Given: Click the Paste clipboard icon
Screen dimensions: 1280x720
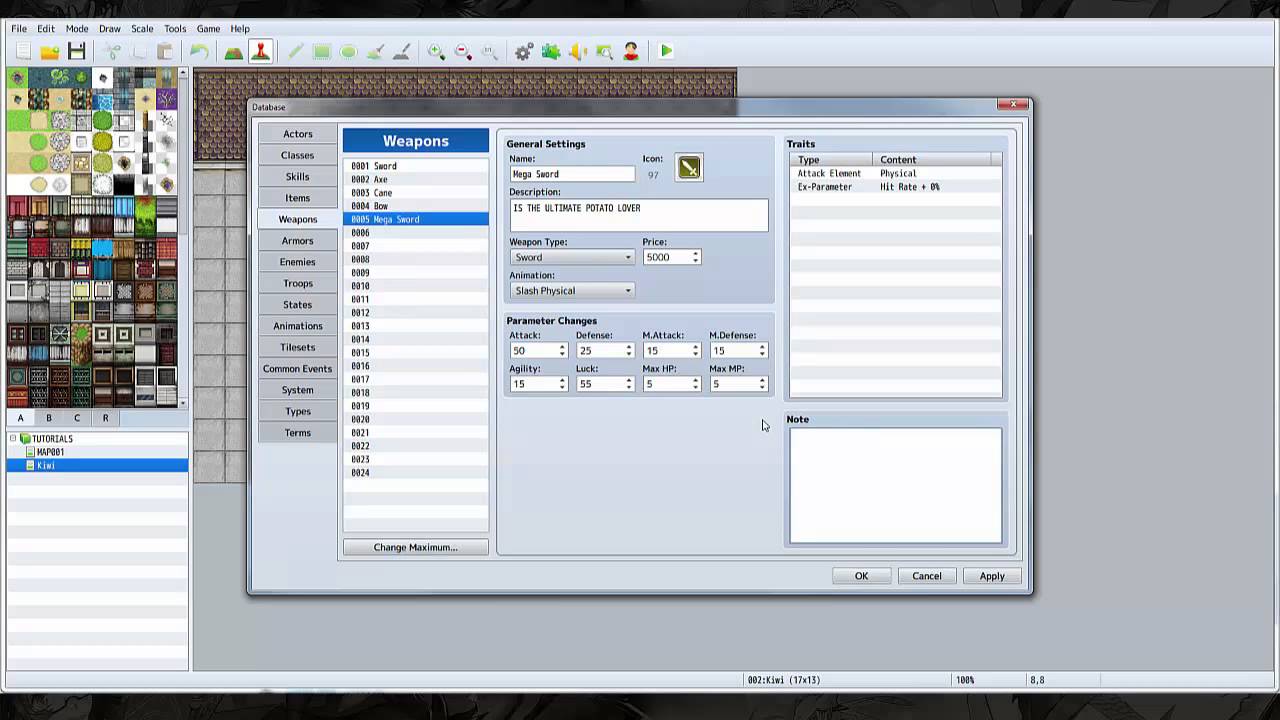Looking at the screenshot, I should tap(165, 51).
